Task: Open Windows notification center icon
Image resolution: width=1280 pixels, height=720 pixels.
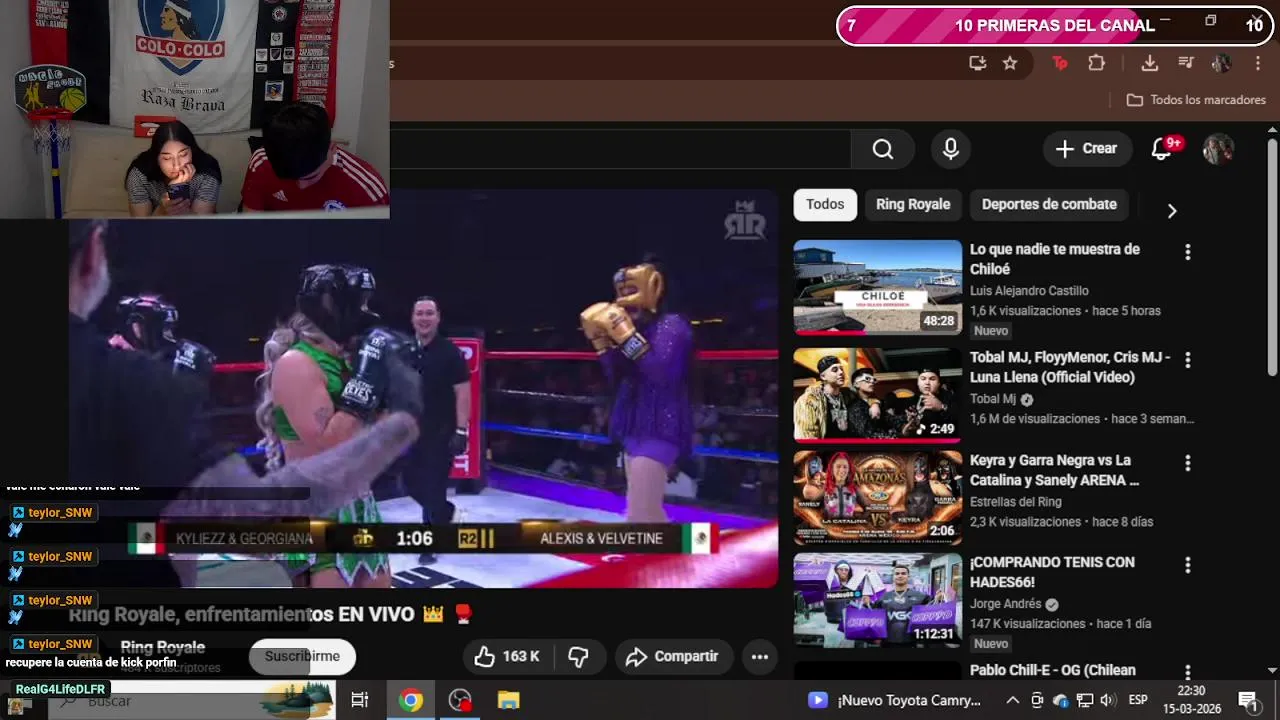Action: [1248, 700]
